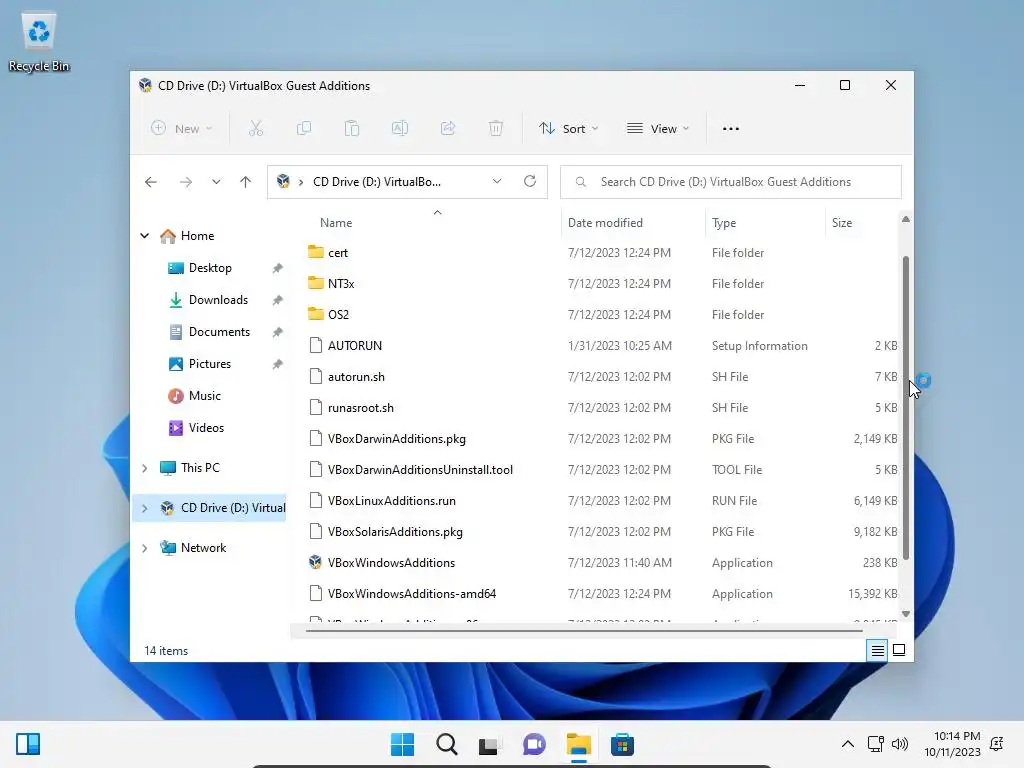Expand CD Drive (D:) tree node

(144, 507)
